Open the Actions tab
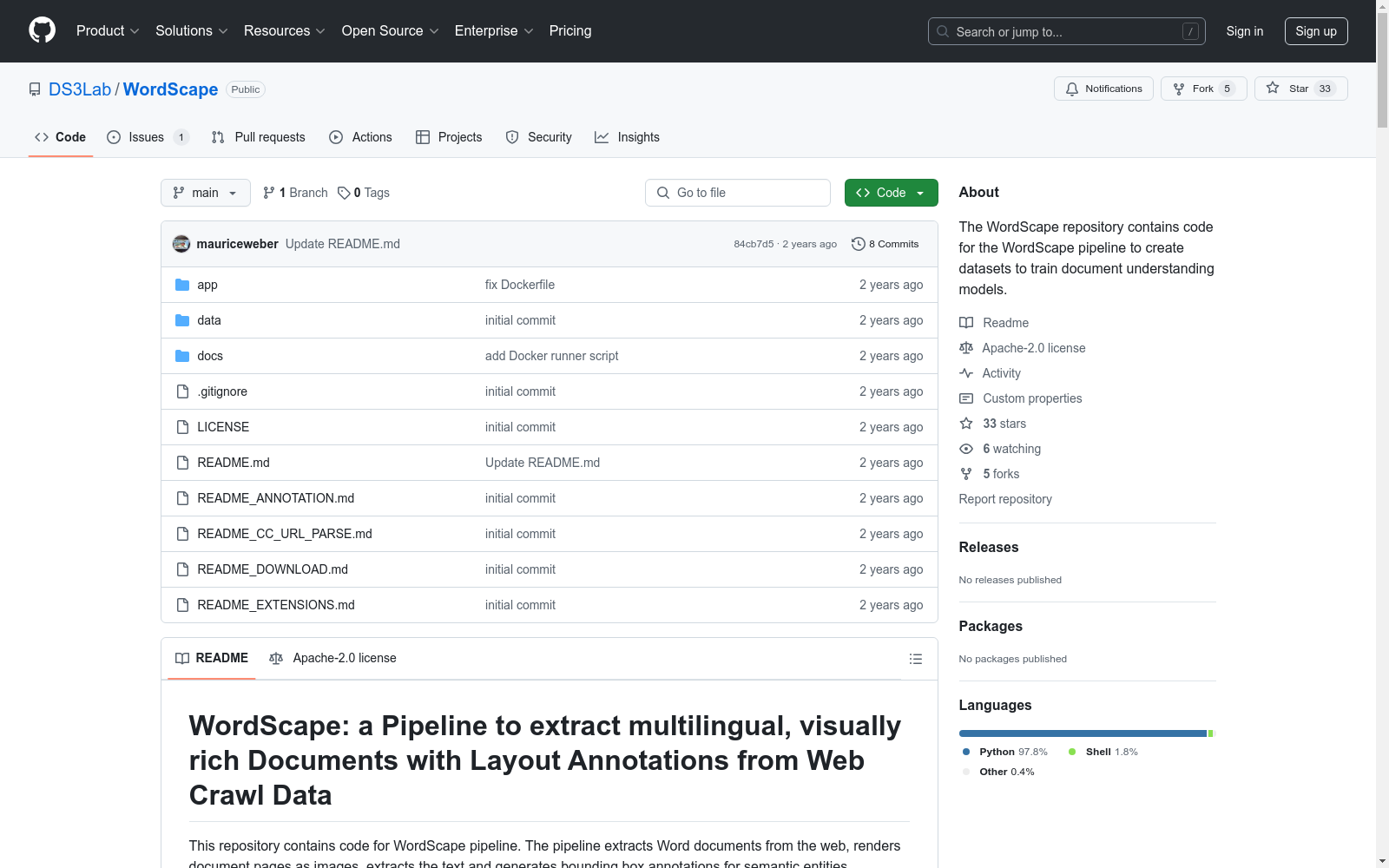The image size is (1389, 868). [360, 137]
